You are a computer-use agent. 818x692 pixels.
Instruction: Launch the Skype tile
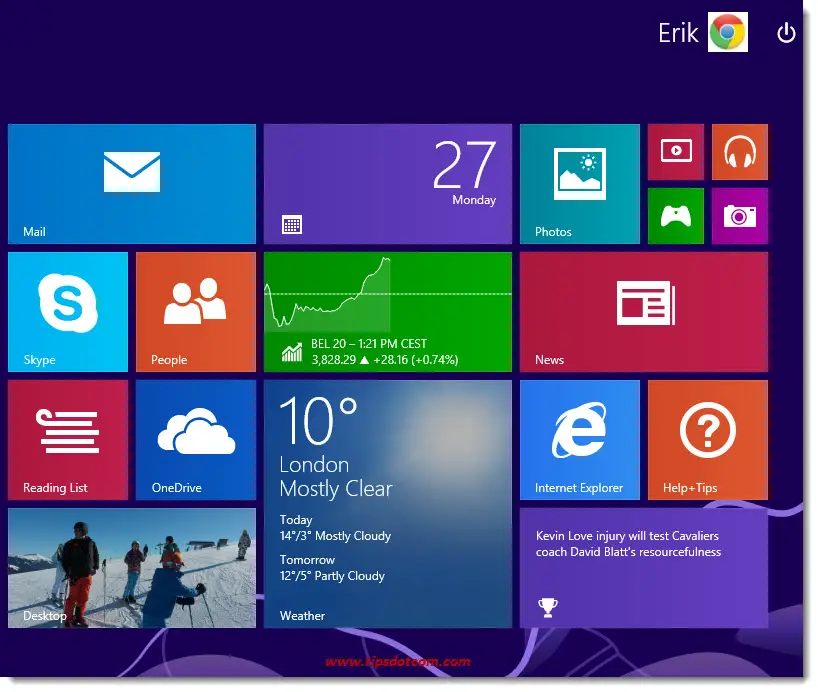pos(68,312)
